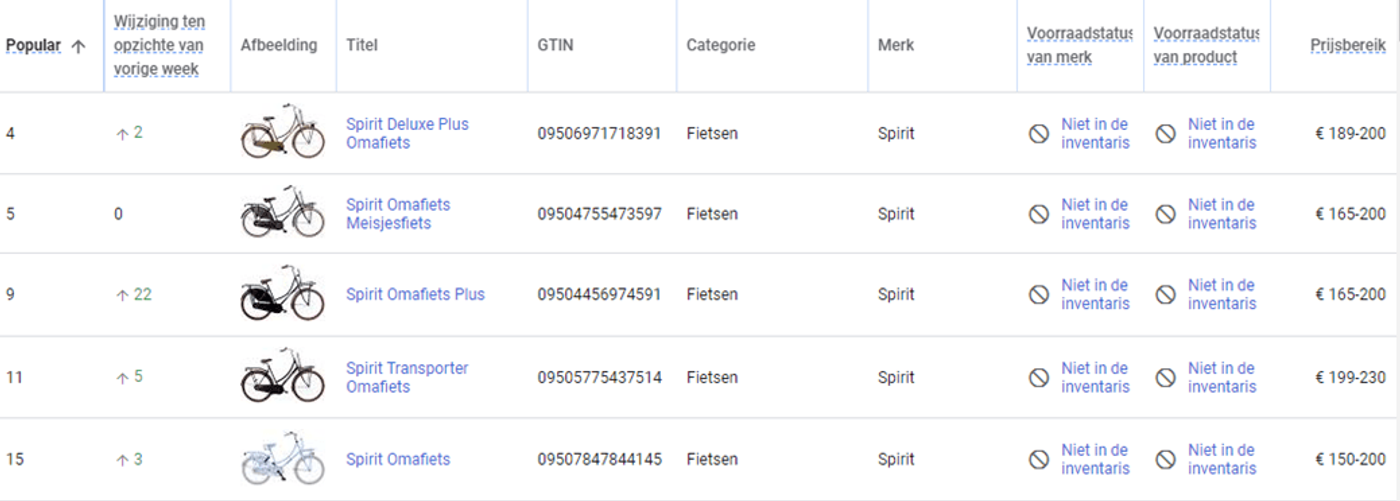Click the Wijziging ten opzichte van vorige week header

coord(159,45)
